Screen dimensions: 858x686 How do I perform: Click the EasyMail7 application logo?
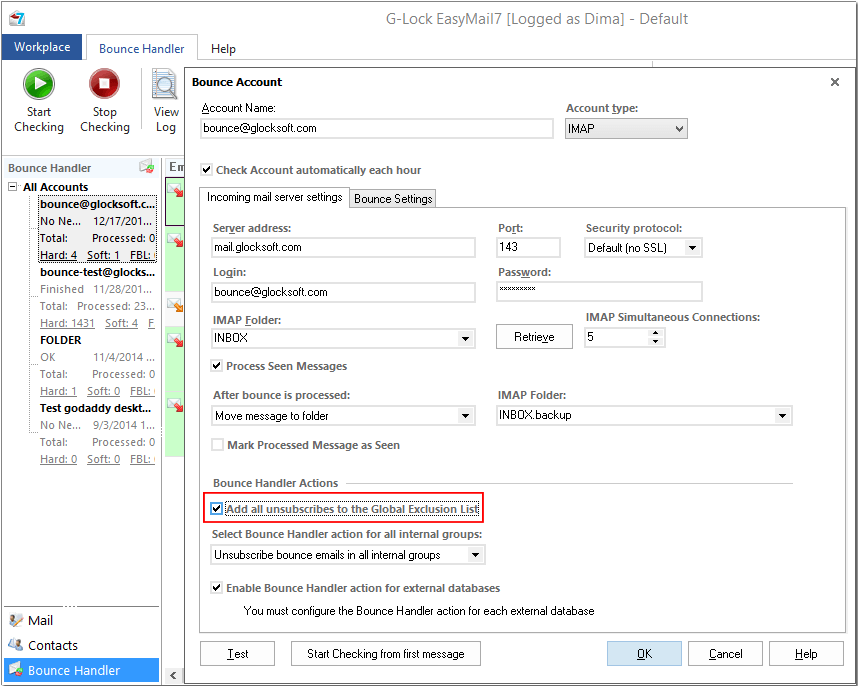click(17, 19)
